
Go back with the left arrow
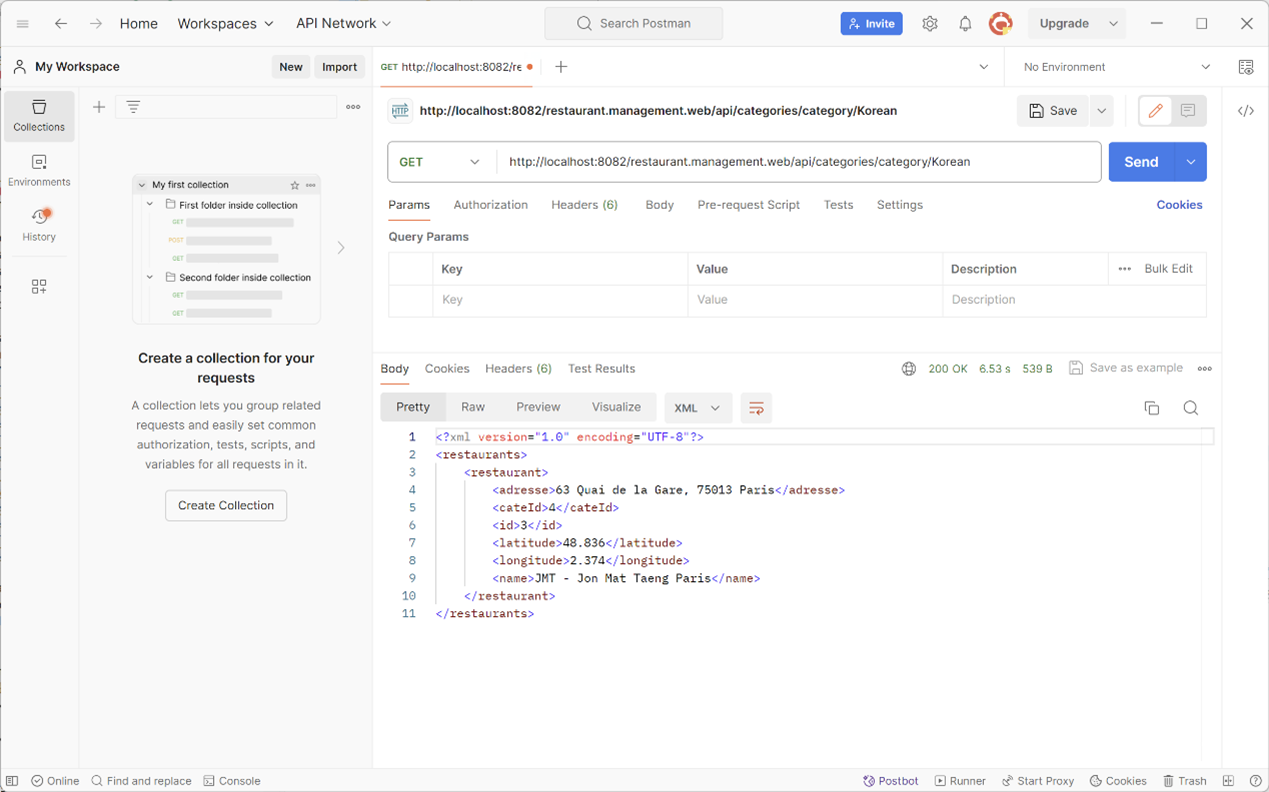pos(61,23)
